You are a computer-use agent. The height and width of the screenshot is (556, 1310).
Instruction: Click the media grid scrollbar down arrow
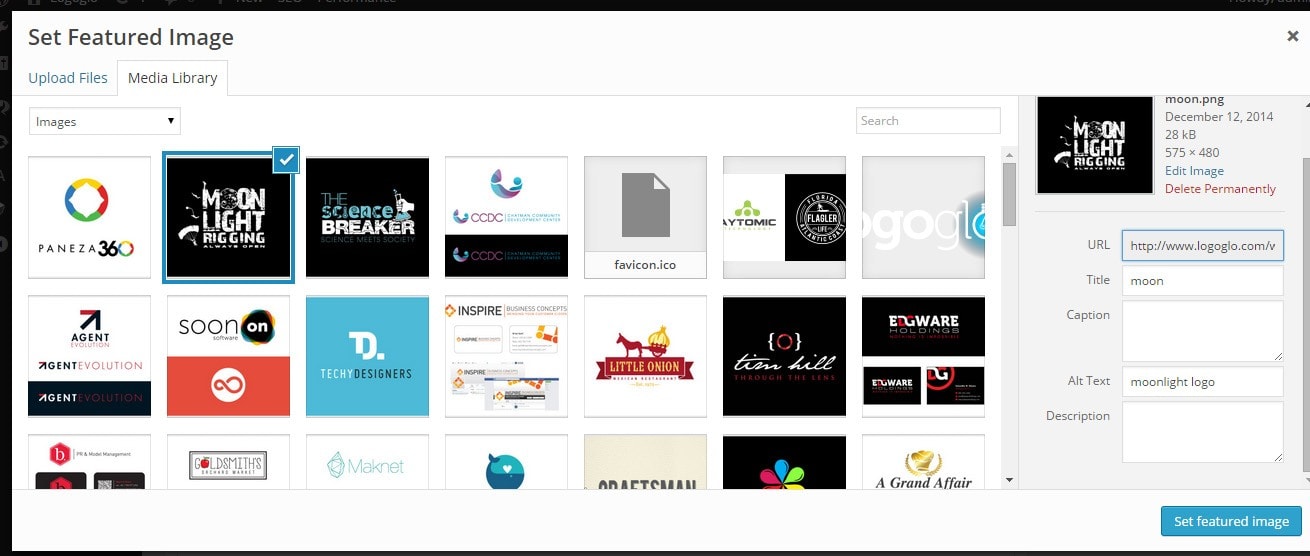[x=1009, y=481]
